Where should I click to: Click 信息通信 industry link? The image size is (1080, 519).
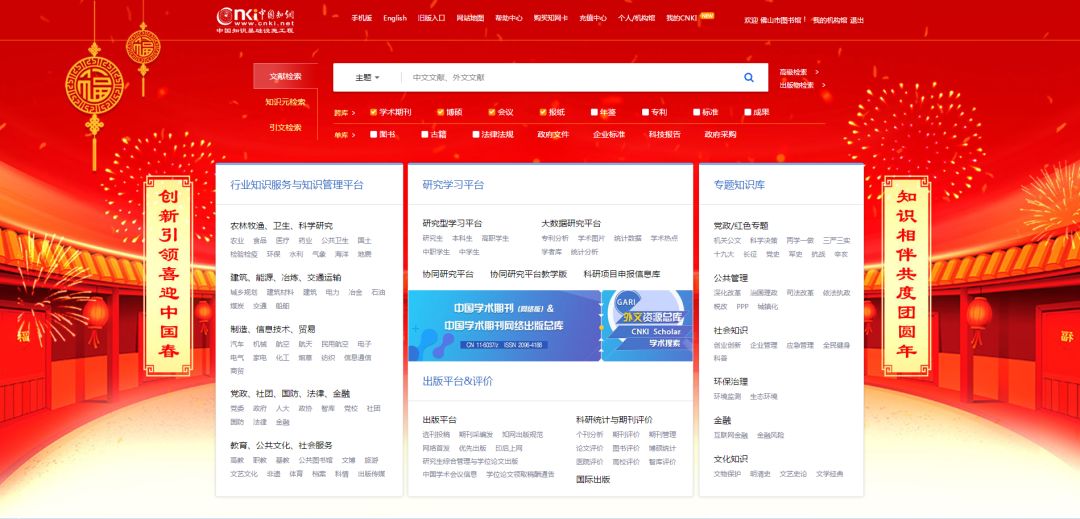[357, 357]
